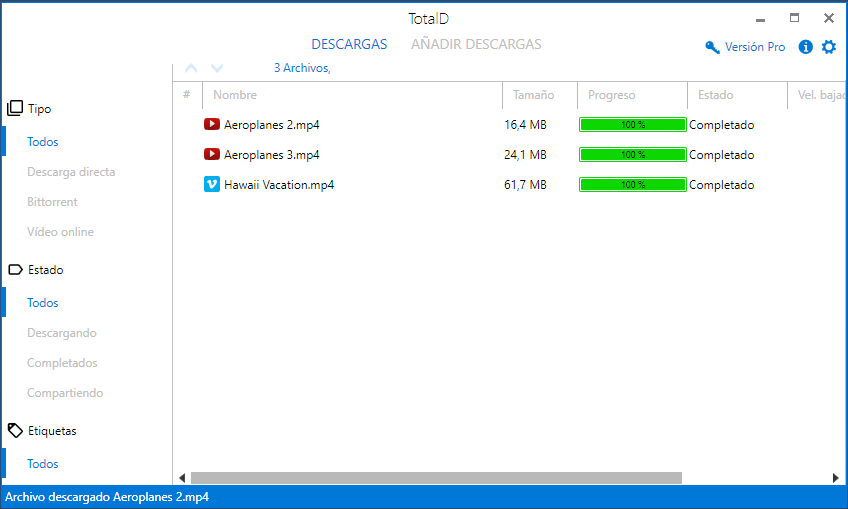Click the scrollbar right arrow
The width and height of the screenshot is (848, 509).
(x=835, y=478)
